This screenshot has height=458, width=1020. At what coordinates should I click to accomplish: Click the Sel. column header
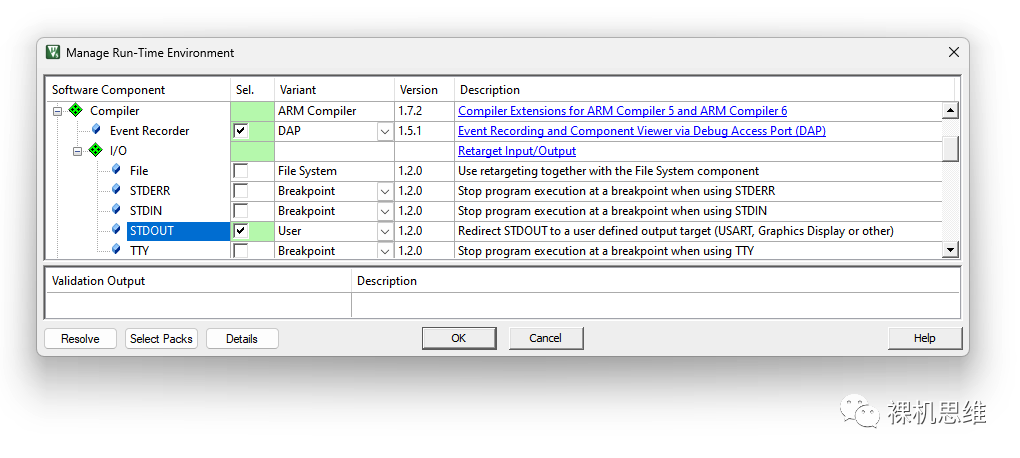click(252, 90)
